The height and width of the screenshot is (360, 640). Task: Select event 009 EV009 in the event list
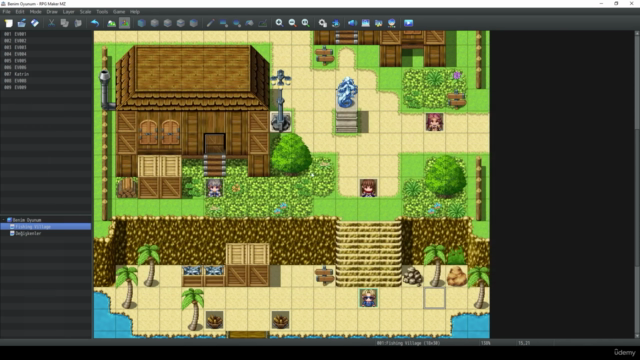[46, 87]
